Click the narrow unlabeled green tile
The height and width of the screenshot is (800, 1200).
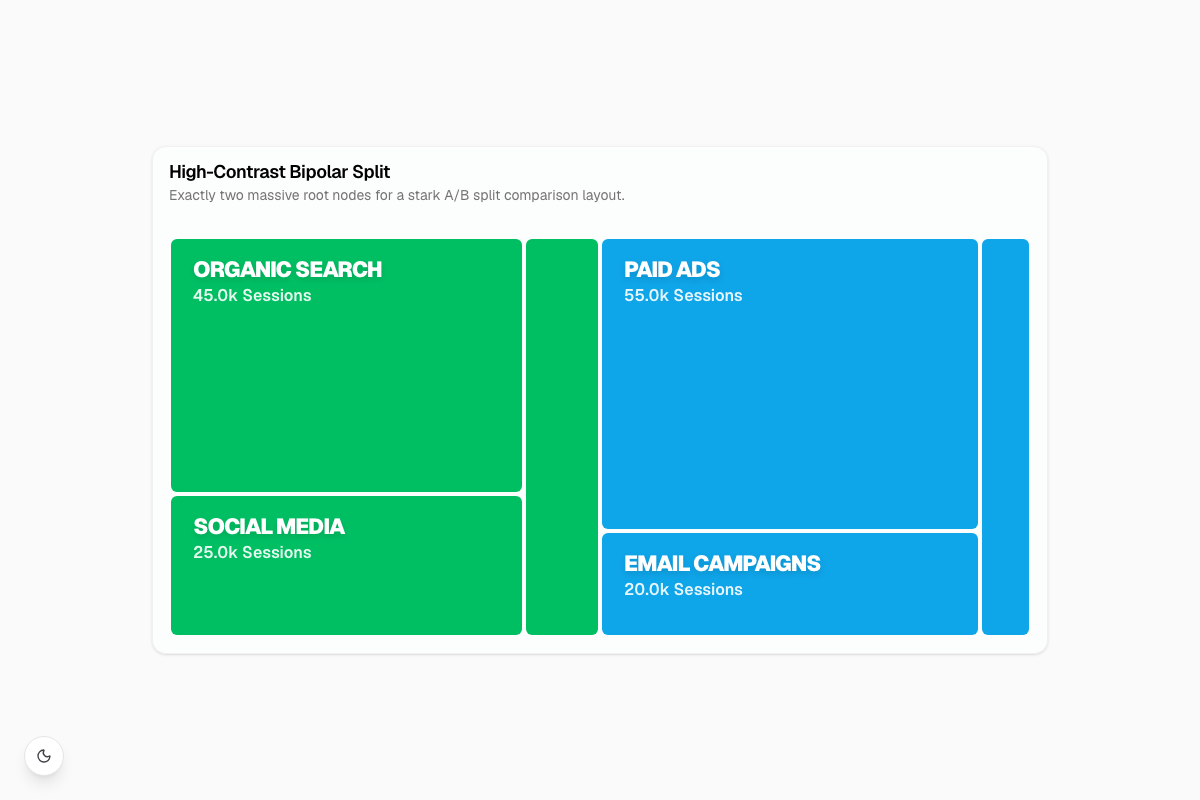pos(562,437)
